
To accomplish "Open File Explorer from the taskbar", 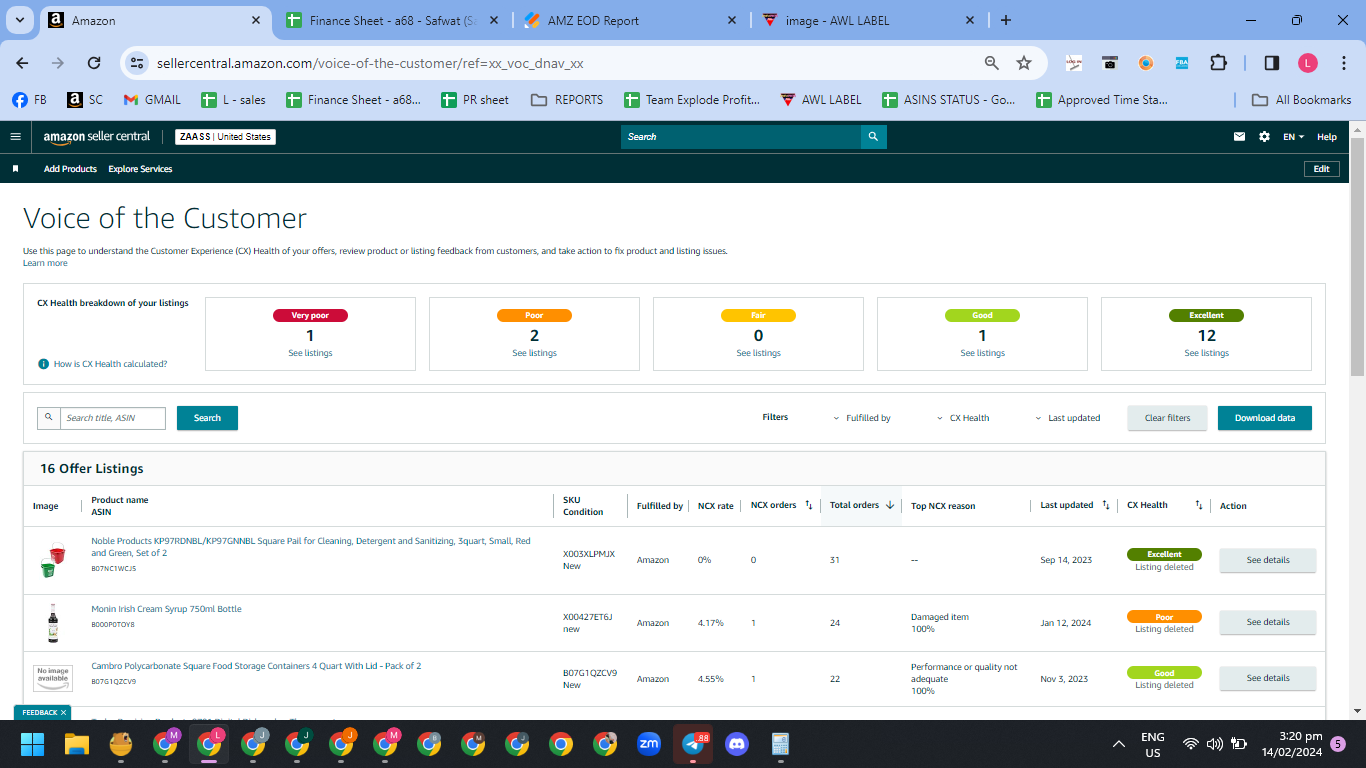I will [x=77, y=744].
